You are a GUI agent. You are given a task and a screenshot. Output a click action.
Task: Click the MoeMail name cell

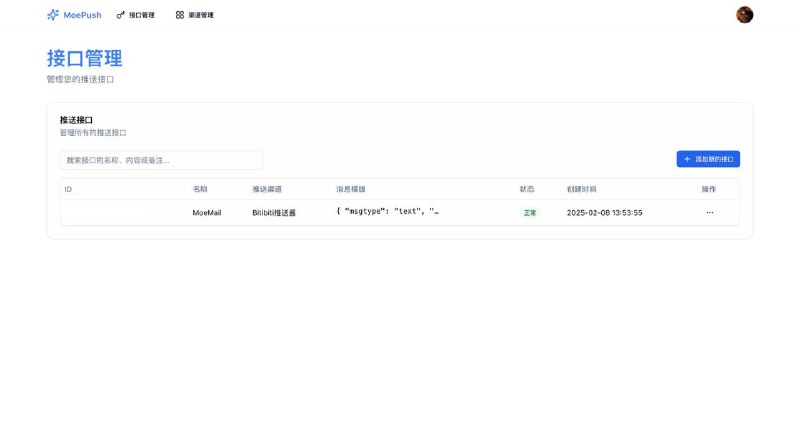207,213
